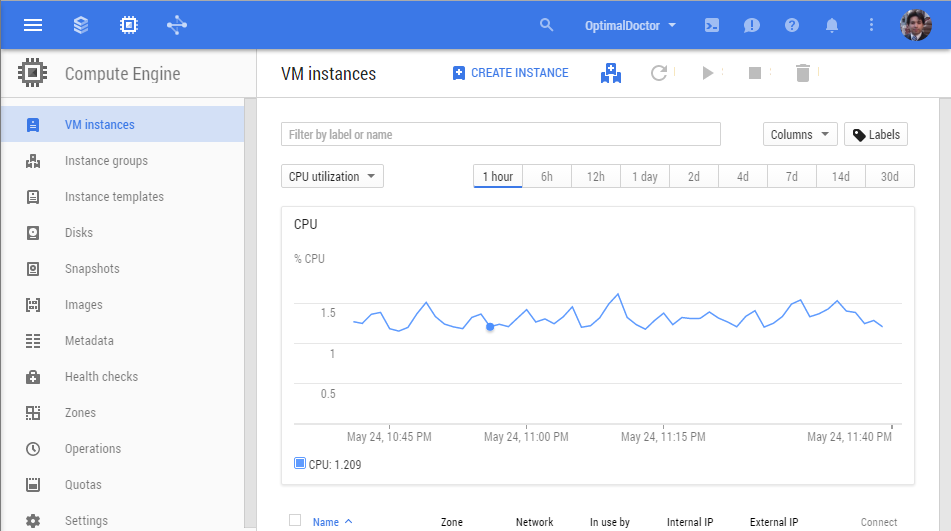951x531 pixels.
Task: Click the Compute Engine header logo
Action: pyautogui.click(x=32, y=73)
